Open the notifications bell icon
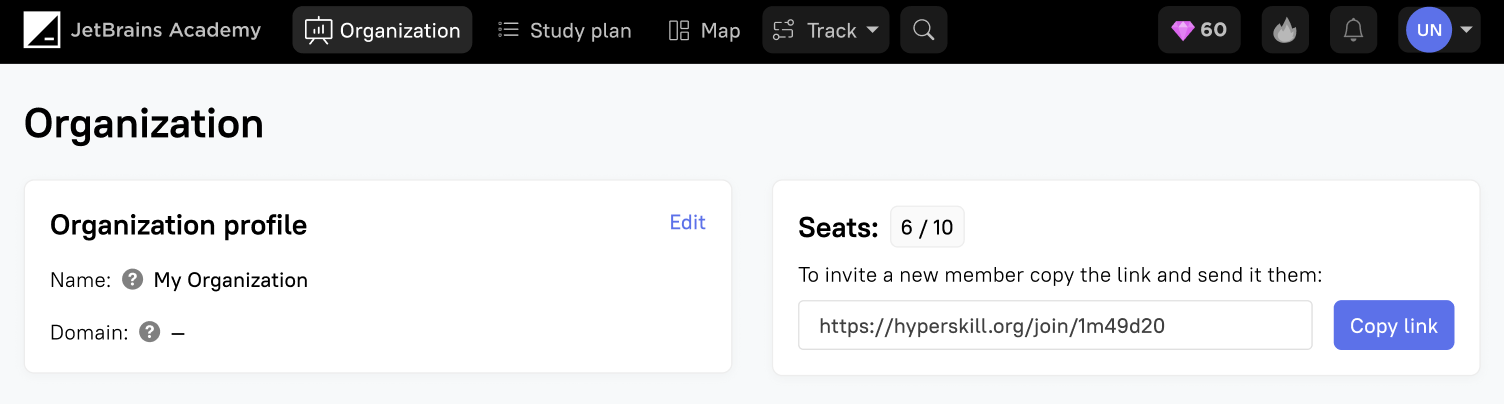Screen dimensions: 1504x404 (x=1353, y=31)
